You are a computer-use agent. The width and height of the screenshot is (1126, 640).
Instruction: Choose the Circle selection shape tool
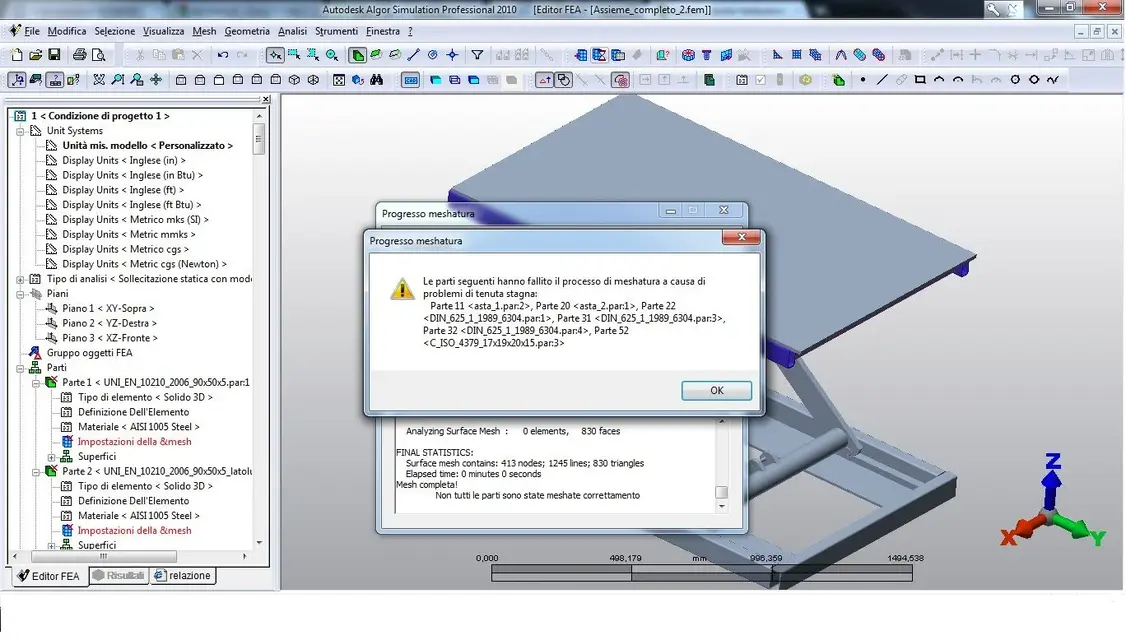coord(332,55)
